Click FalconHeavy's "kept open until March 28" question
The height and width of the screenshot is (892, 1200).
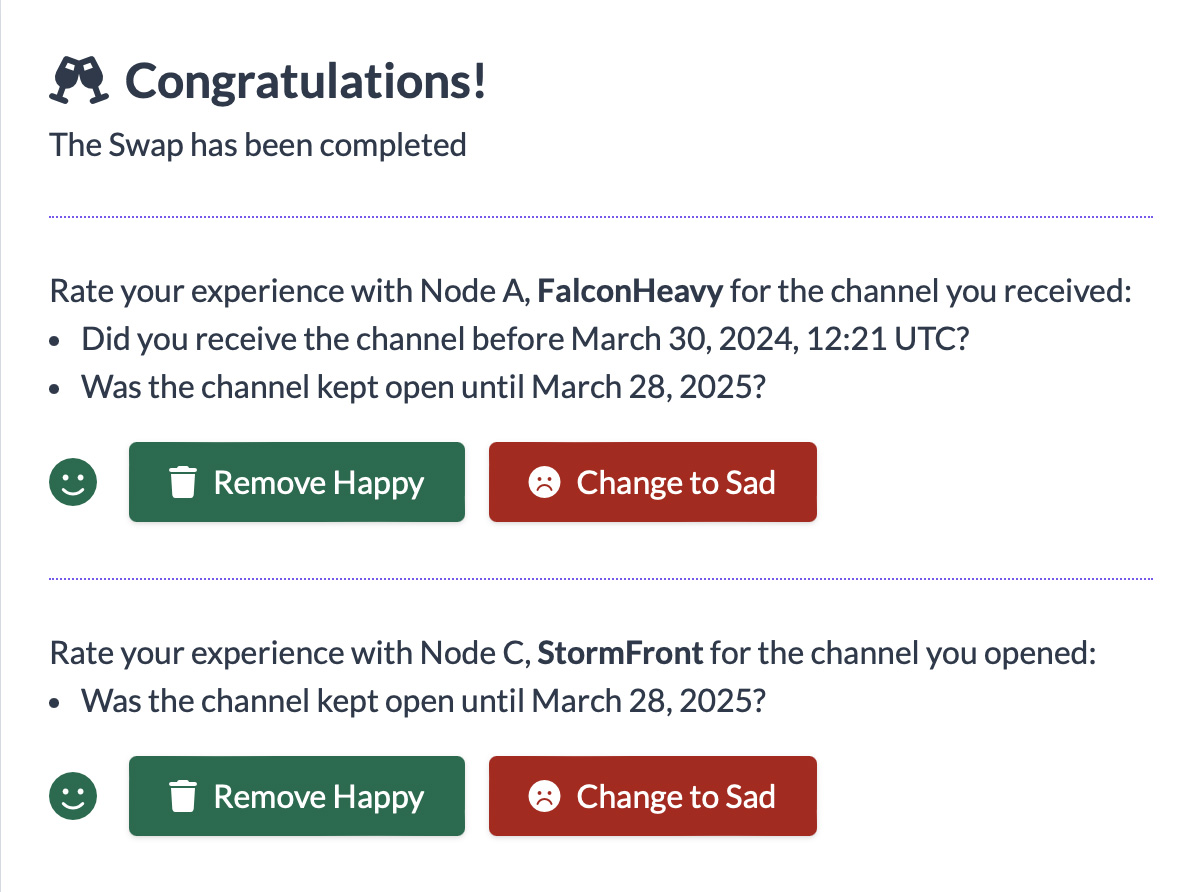click(x=423, y=385)
